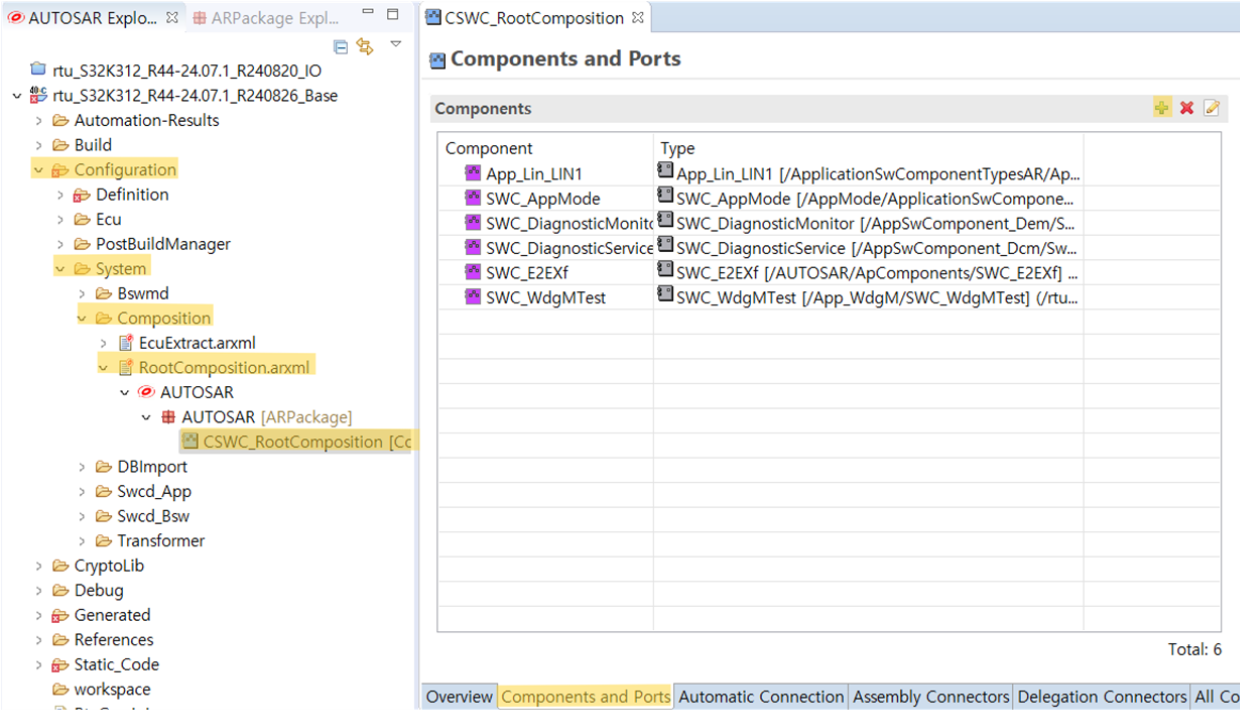Viewport: 1241px width, 711px height.
Task: Switch to the ARPackage Explorer tab
Action: (x=266, y=18)
